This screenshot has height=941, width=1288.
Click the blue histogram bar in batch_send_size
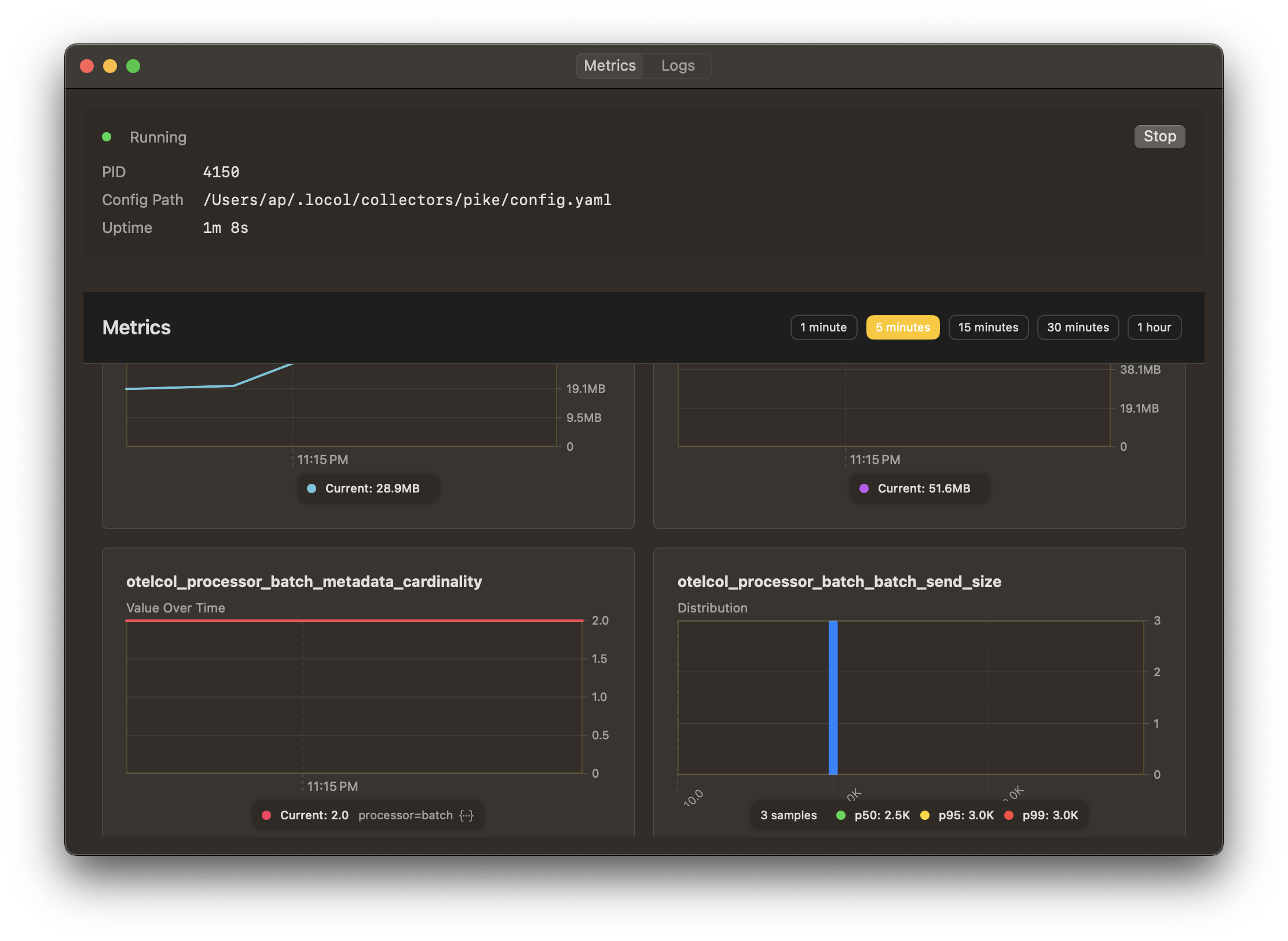coord(833,697)
